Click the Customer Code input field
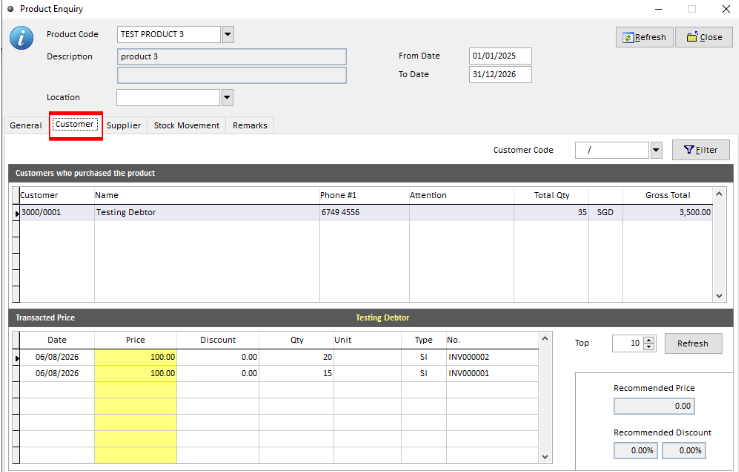The image size is (739, 472). (x=612, y=150)
